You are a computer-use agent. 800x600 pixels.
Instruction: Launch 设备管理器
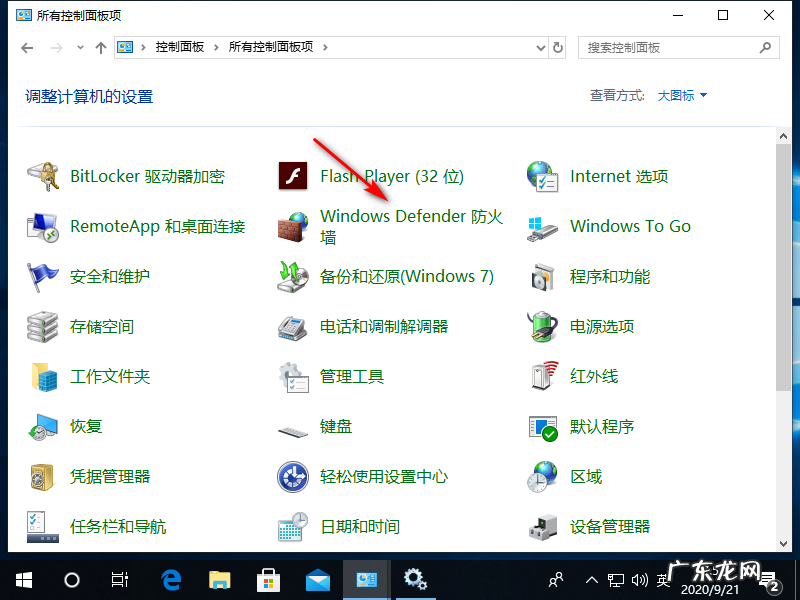610,526
